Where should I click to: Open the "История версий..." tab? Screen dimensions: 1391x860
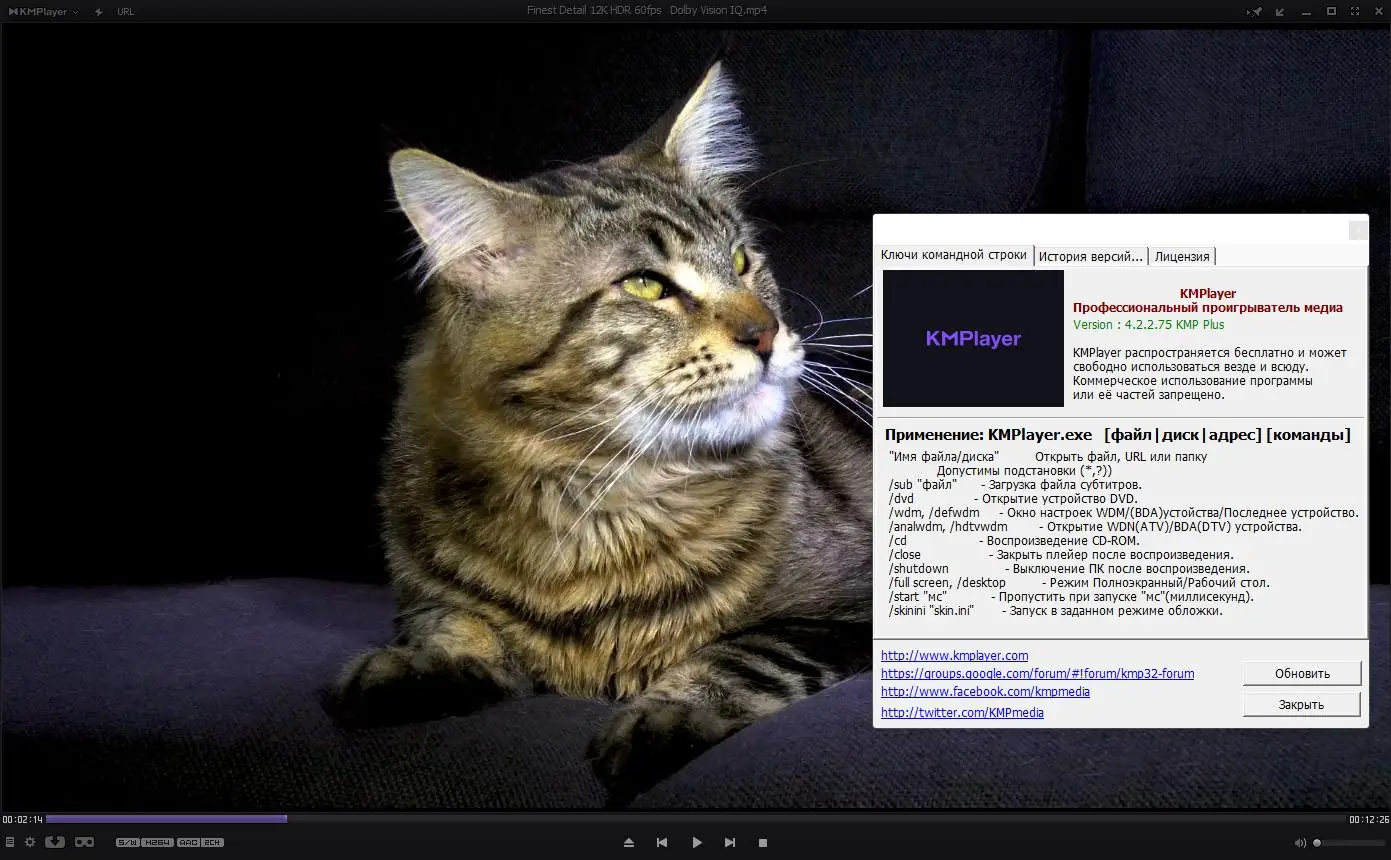(x=1090, y=256)
